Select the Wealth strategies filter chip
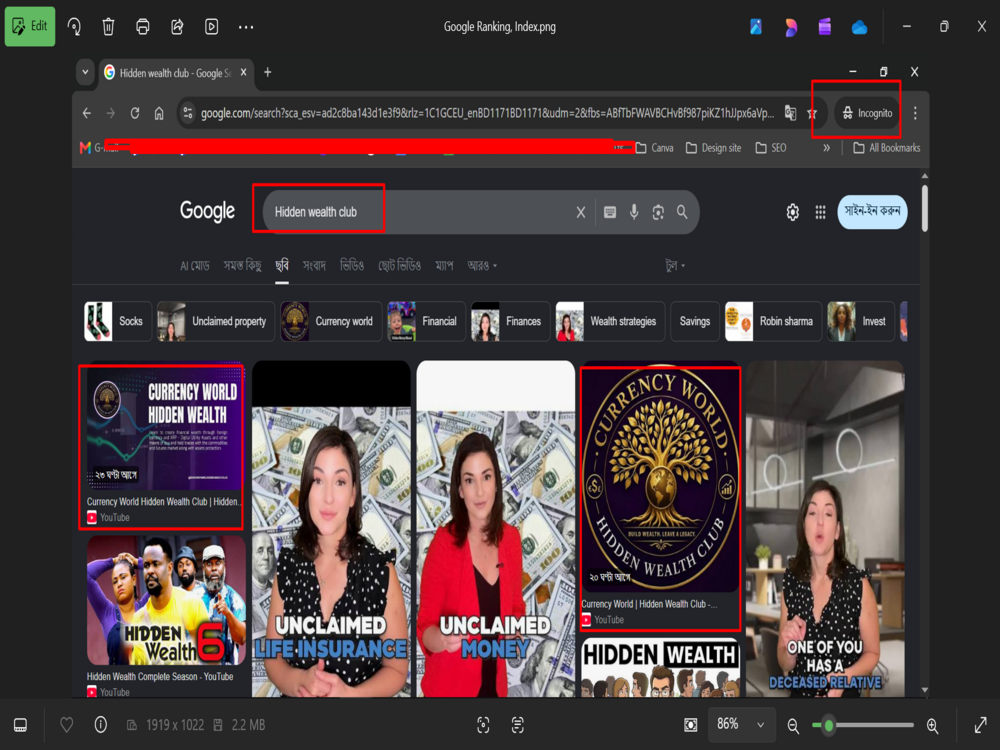1000x750 pixels. [610, 321]
